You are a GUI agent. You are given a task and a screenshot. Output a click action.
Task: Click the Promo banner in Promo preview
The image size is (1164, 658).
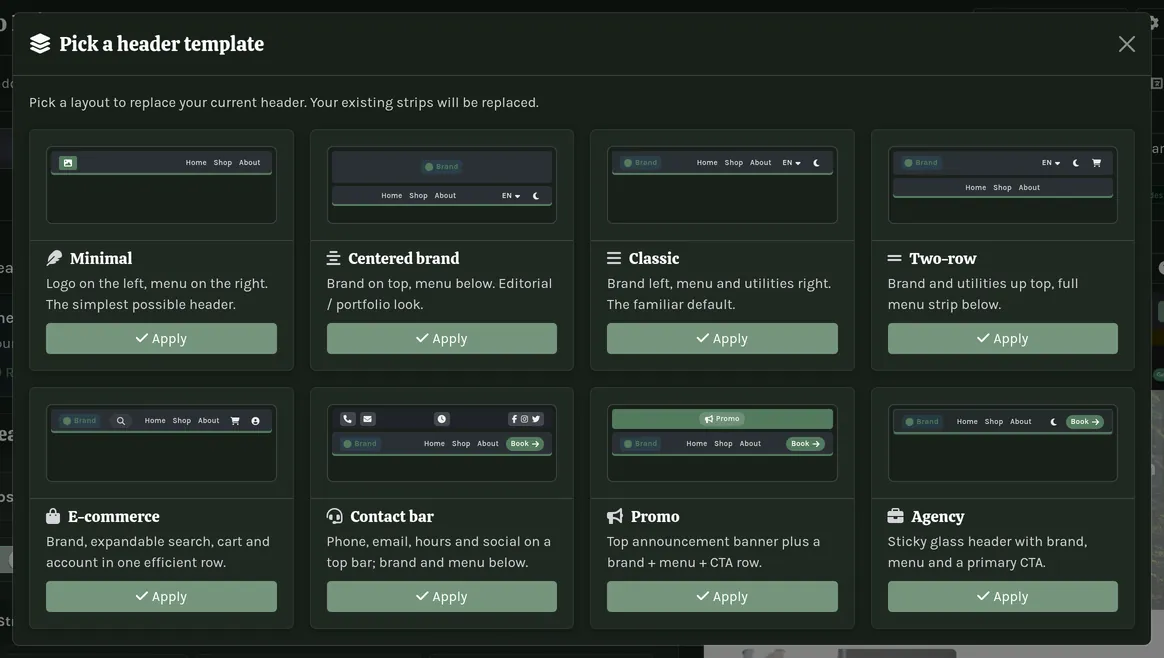coord(722,419)
